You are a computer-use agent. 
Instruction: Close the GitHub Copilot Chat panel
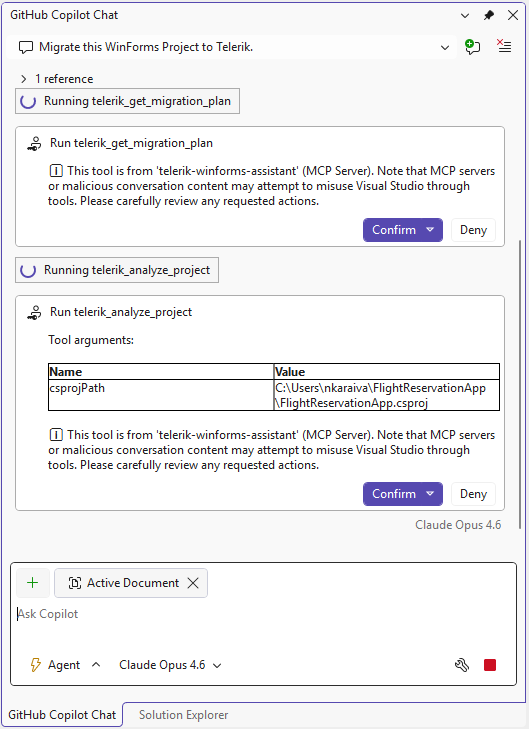coord(513,15)
